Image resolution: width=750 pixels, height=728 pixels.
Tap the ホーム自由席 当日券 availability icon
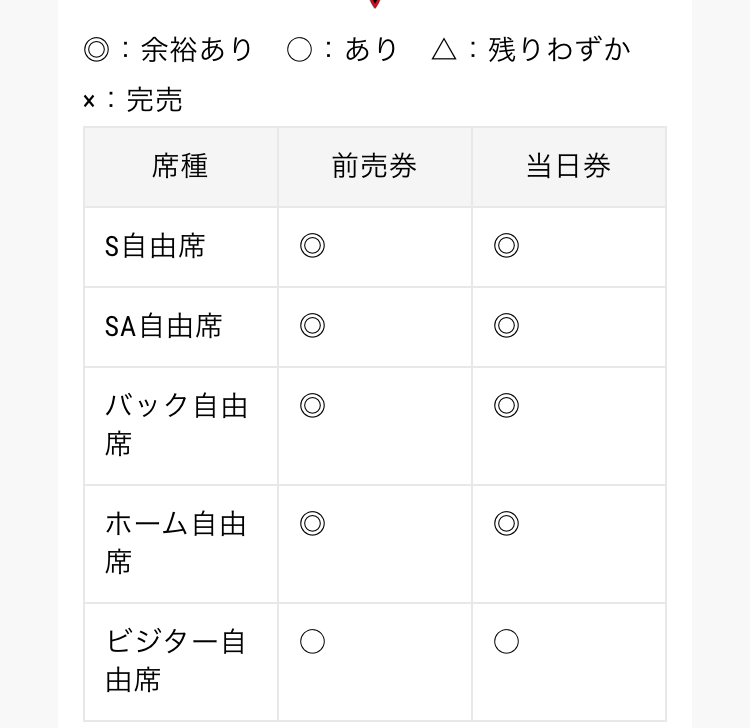pos(506,523)
